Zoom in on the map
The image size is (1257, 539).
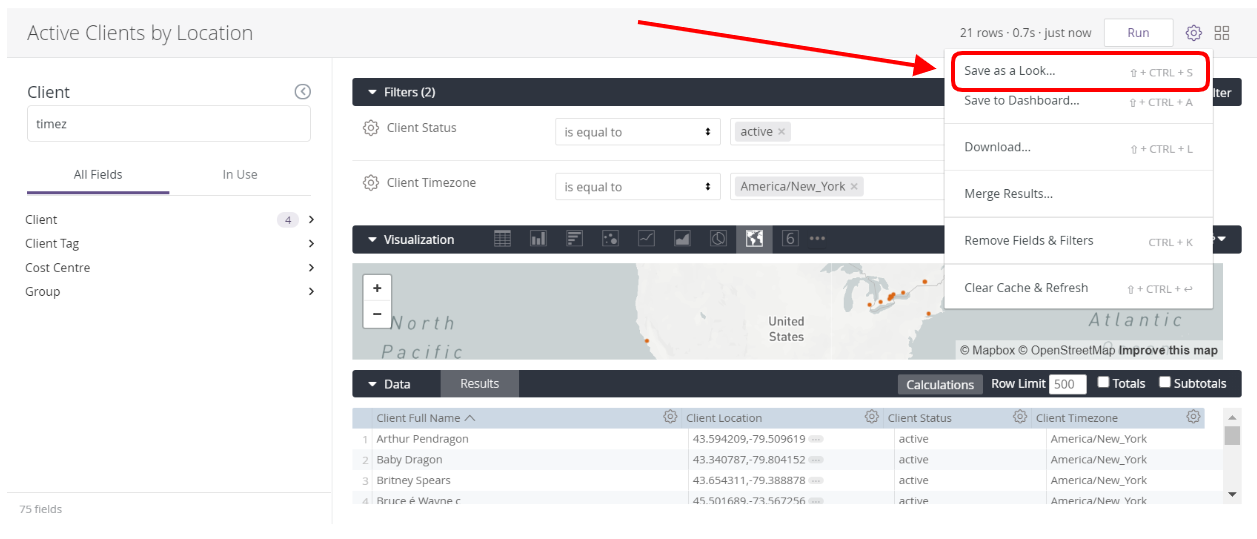pyautogui.click(x=377, y=288)
